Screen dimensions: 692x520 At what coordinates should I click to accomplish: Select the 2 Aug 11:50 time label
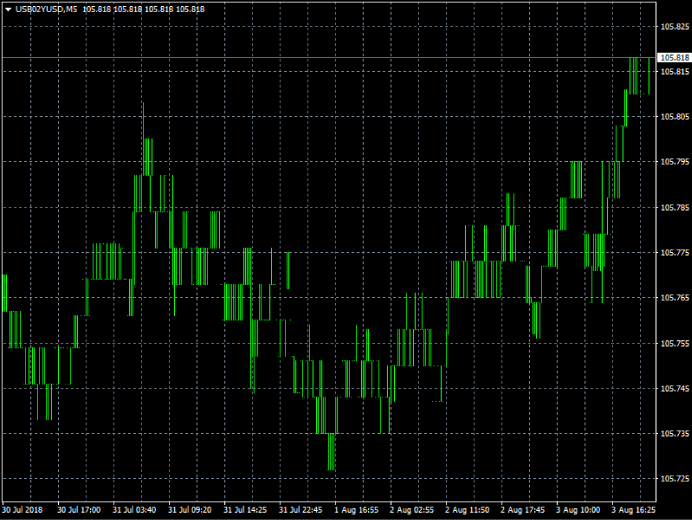[467, 509]
